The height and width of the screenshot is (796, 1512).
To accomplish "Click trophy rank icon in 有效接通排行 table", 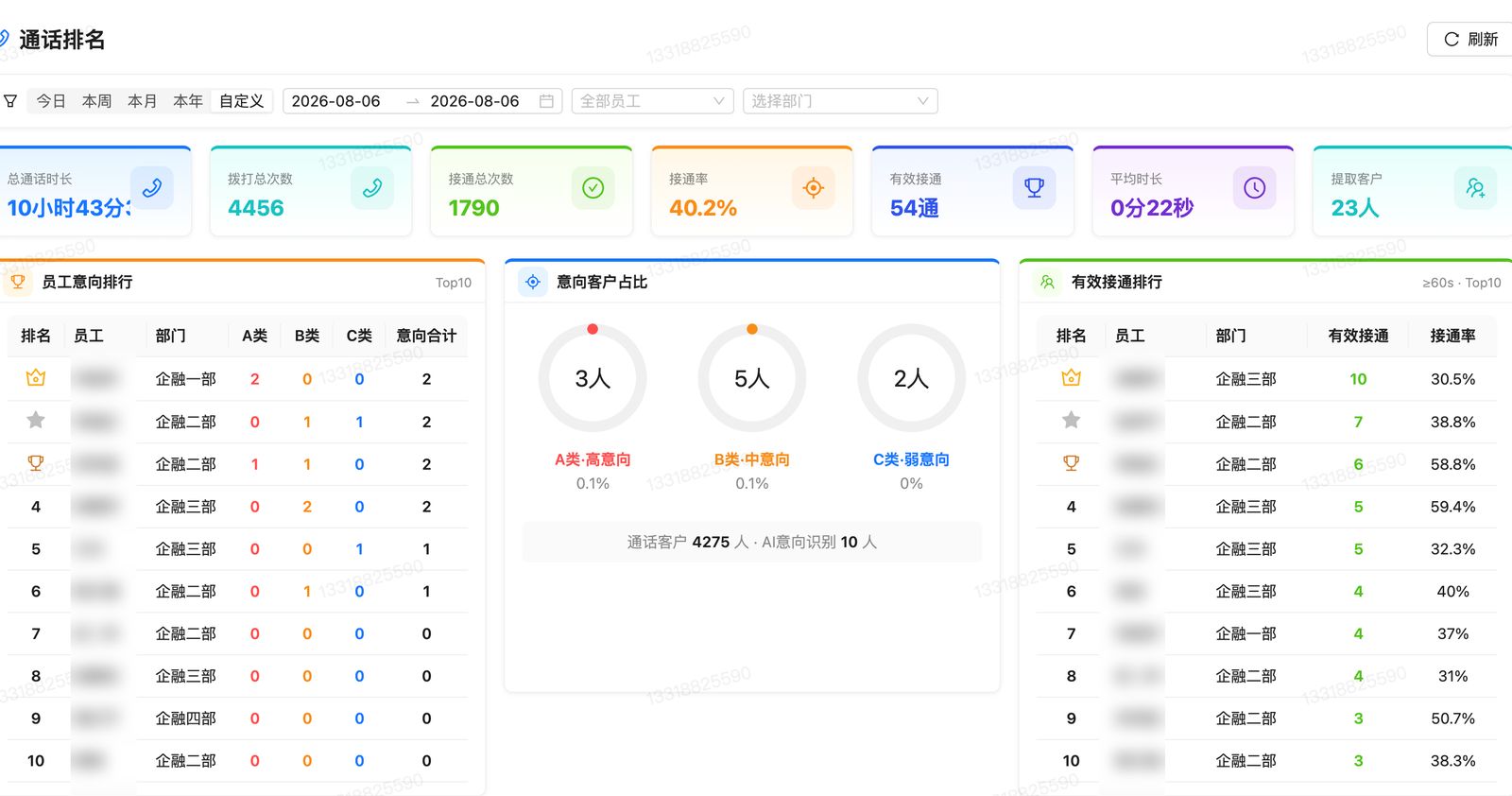I will (x=1071, y=463).
